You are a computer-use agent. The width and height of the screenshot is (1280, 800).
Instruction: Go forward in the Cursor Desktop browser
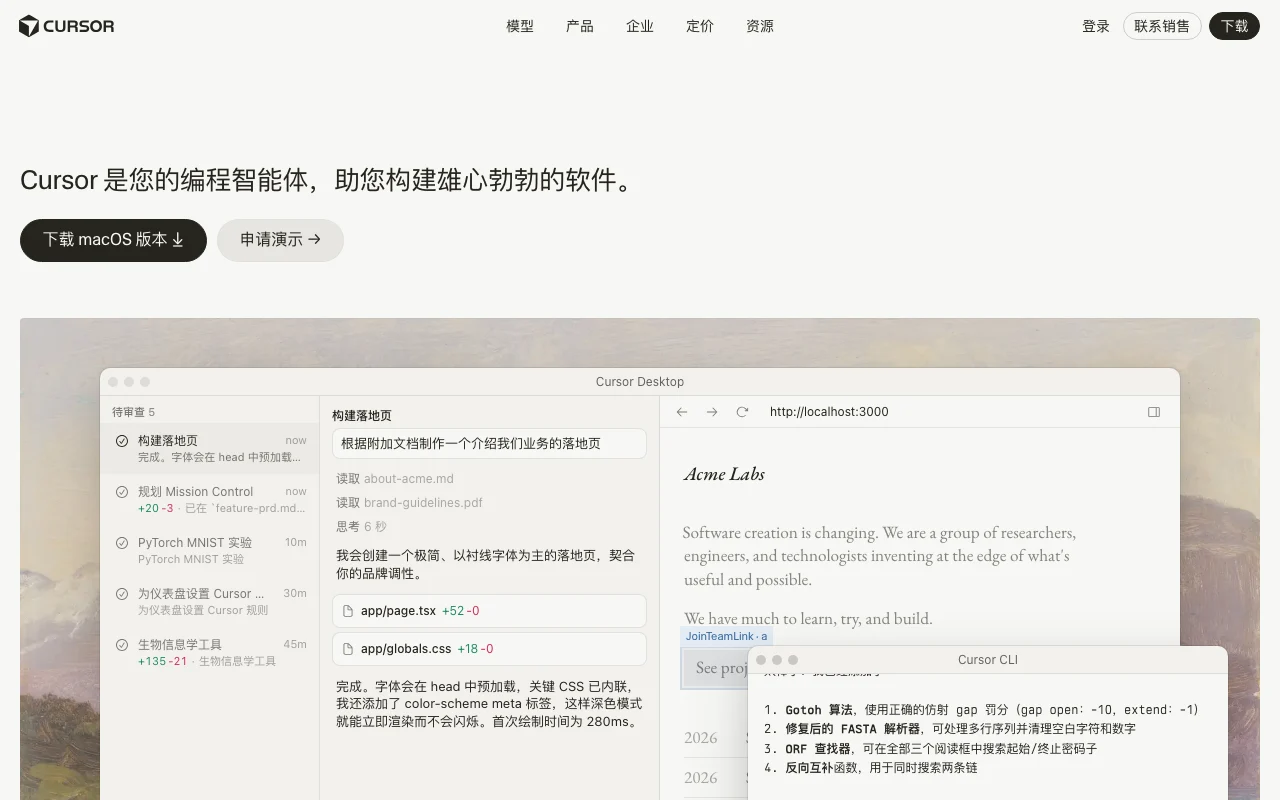(x=712, y=412)
